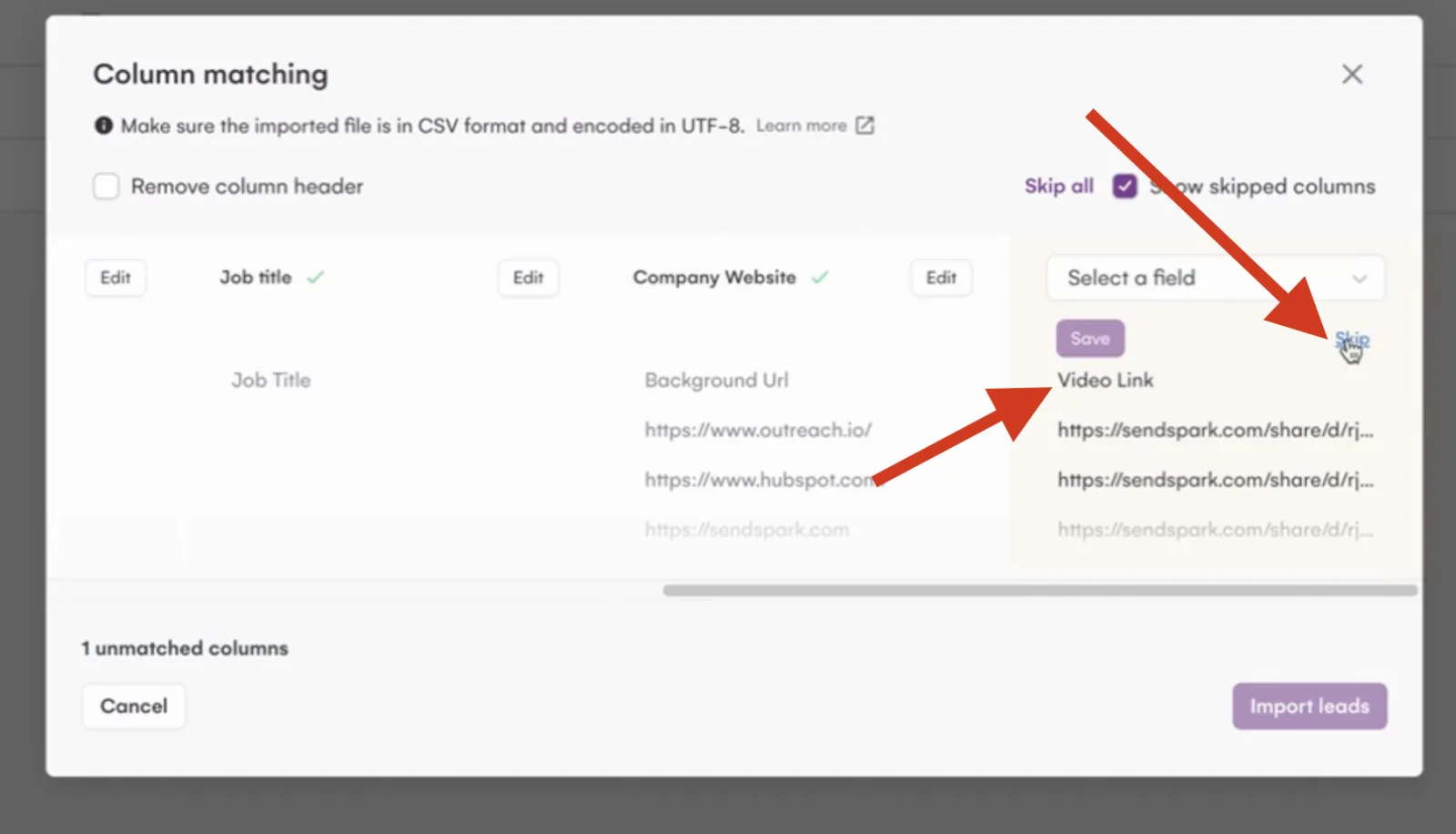1456x834 pixels.
Task: Click the green checkmark next to Job title
Action: (x=315, y=278)
